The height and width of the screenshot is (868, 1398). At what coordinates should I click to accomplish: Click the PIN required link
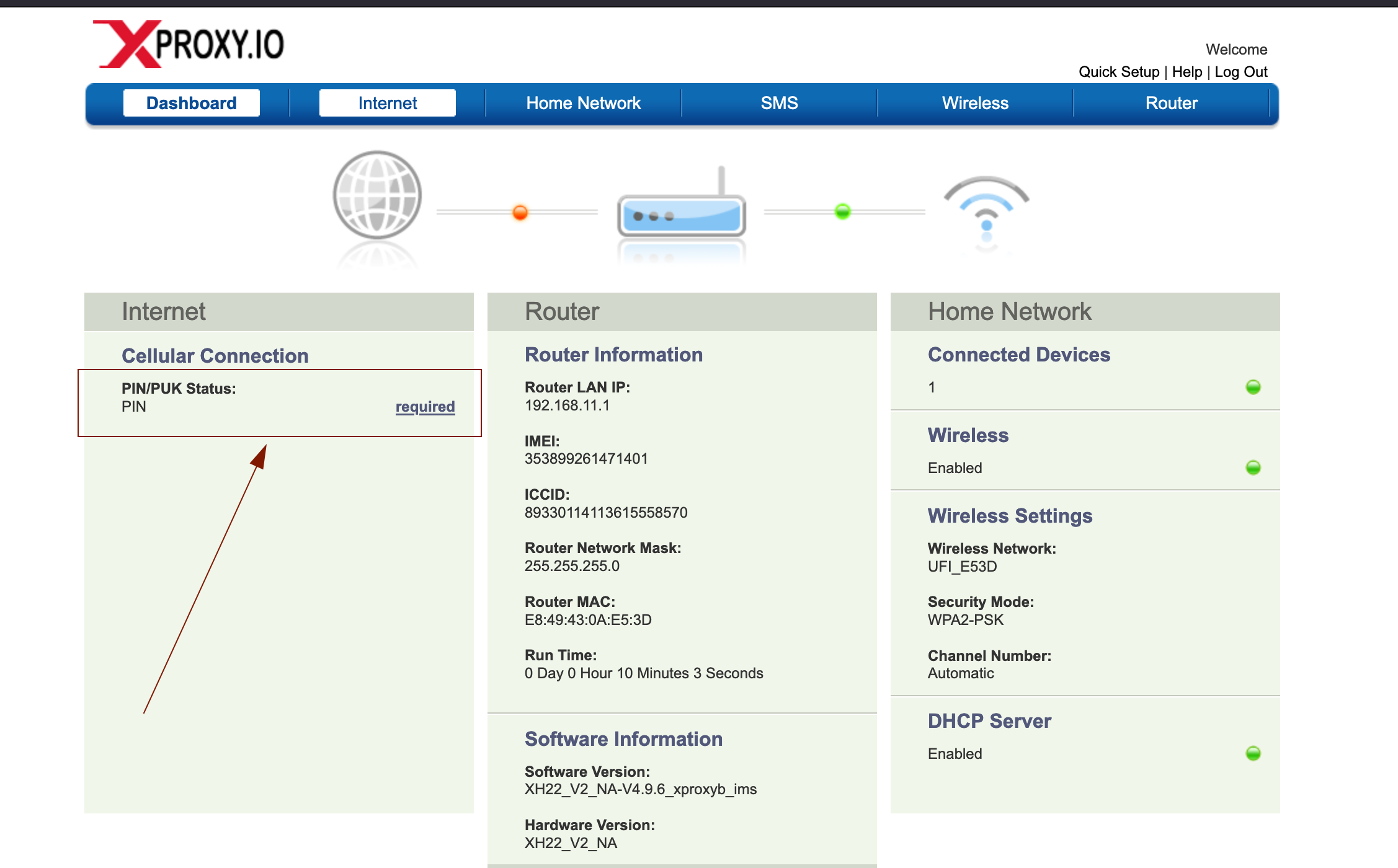[425, 407]
